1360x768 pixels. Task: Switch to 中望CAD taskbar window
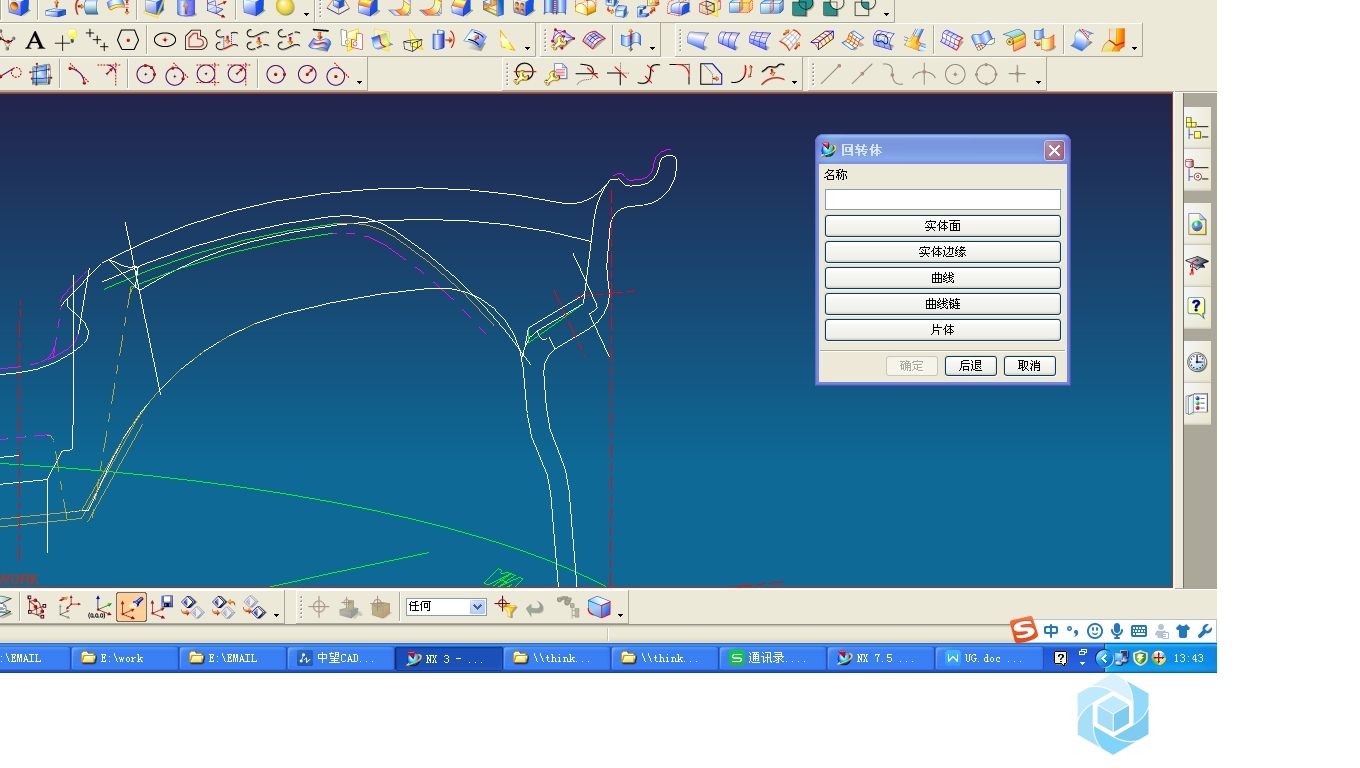click(x=340, y=658)
